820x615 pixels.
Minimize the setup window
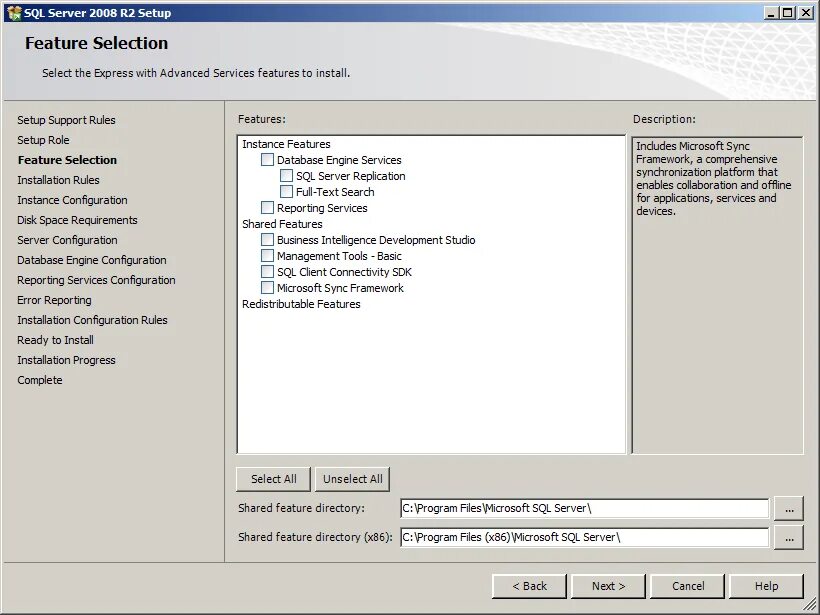pyautogui.click(x=771, y=13)
